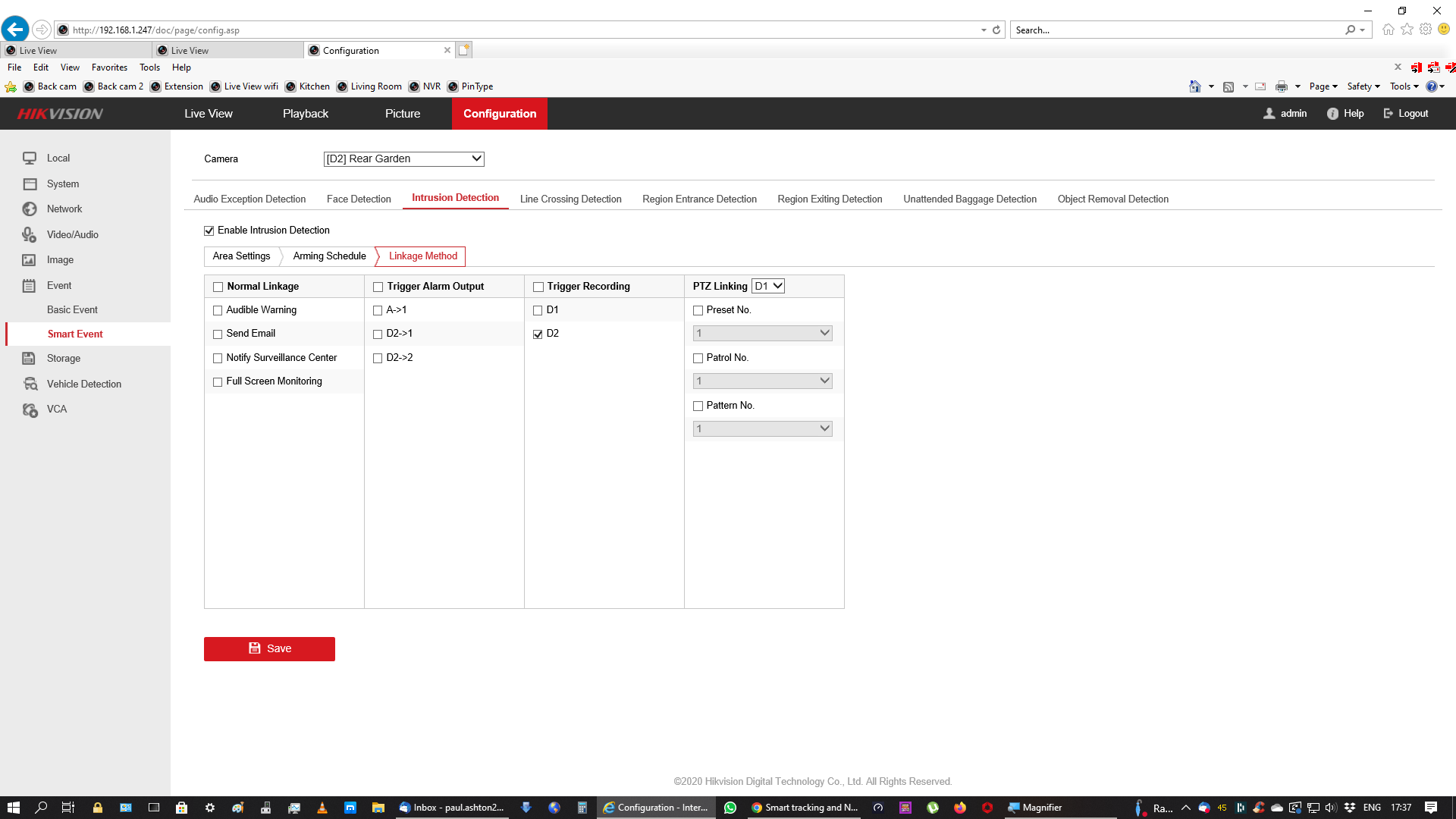Switch to Line Crossing Detection tab
1456x819 pixels.
coord(570,199)
